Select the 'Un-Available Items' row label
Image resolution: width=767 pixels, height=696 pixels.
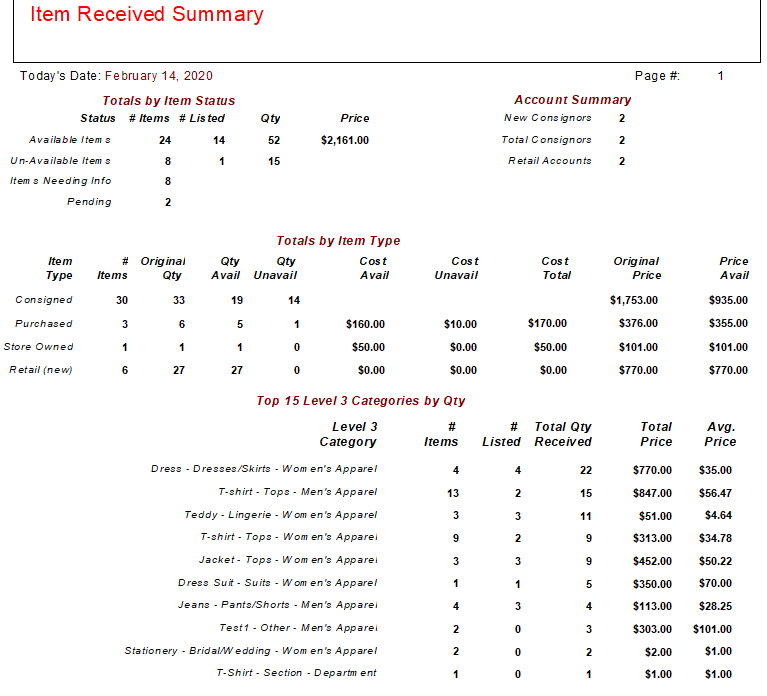[60, 161]
